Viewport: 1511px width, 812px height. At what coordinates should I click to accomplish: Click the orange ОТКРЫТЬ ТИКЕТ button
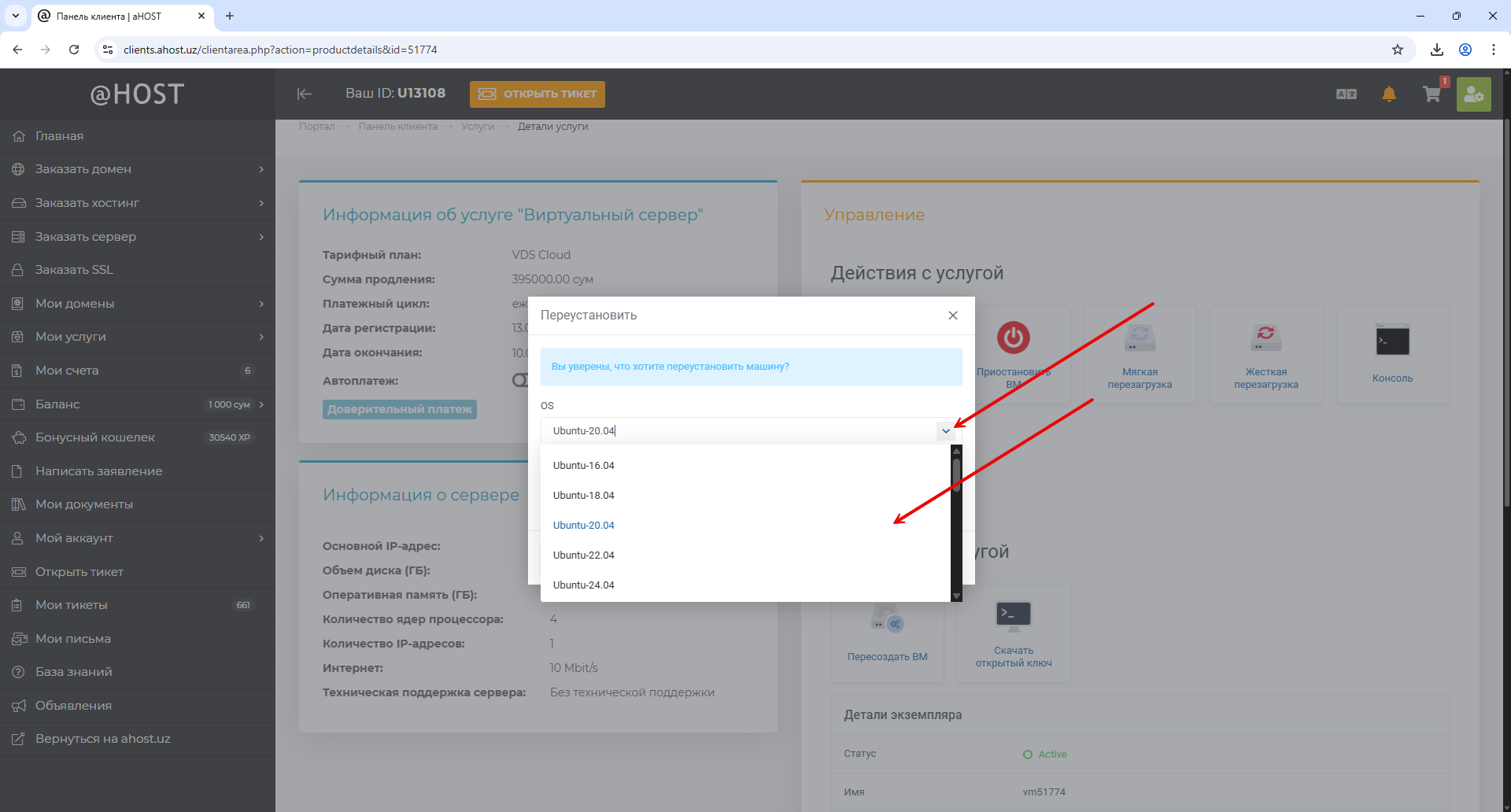coord(538,94)
